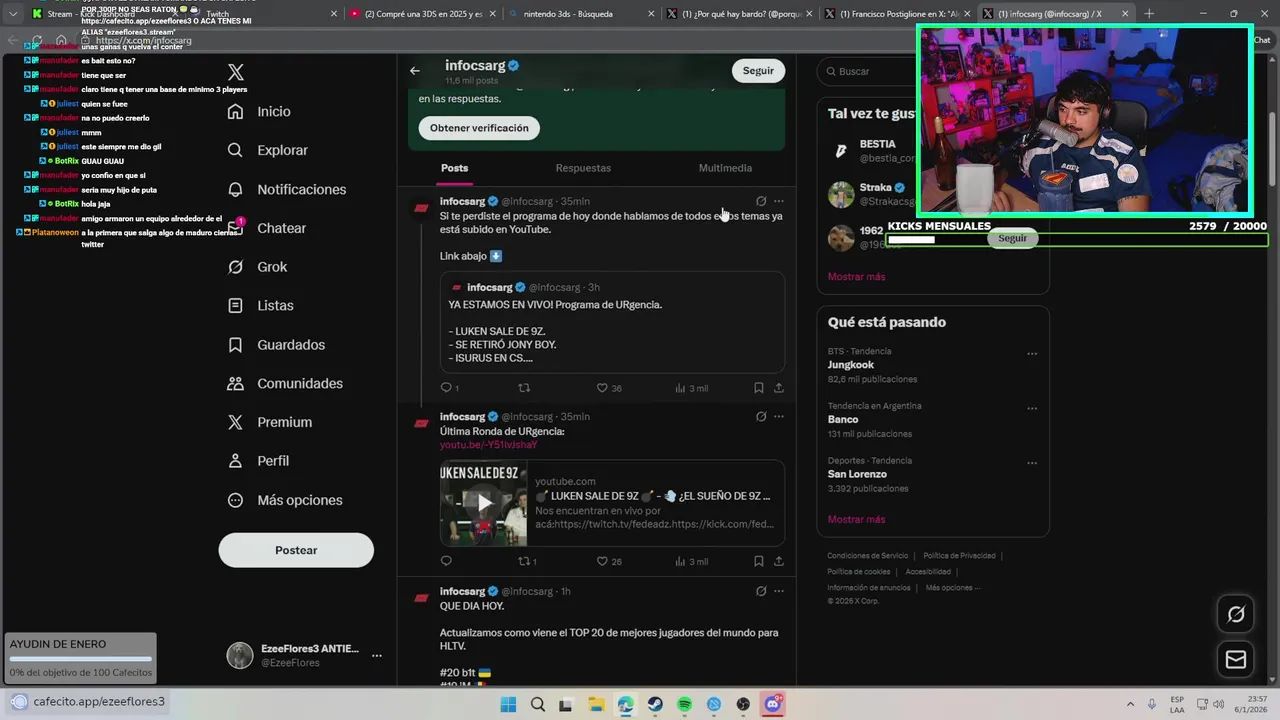The image size is (1280, 720).
Task: Open Chatear in the sidebar
Action: (x=267, y=228)
